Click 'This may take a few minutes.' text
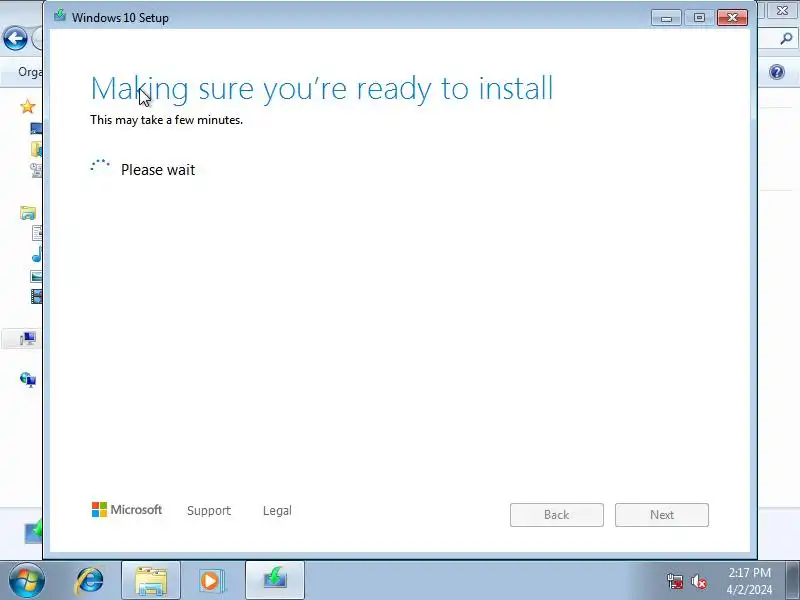 [x=166, y=120]
